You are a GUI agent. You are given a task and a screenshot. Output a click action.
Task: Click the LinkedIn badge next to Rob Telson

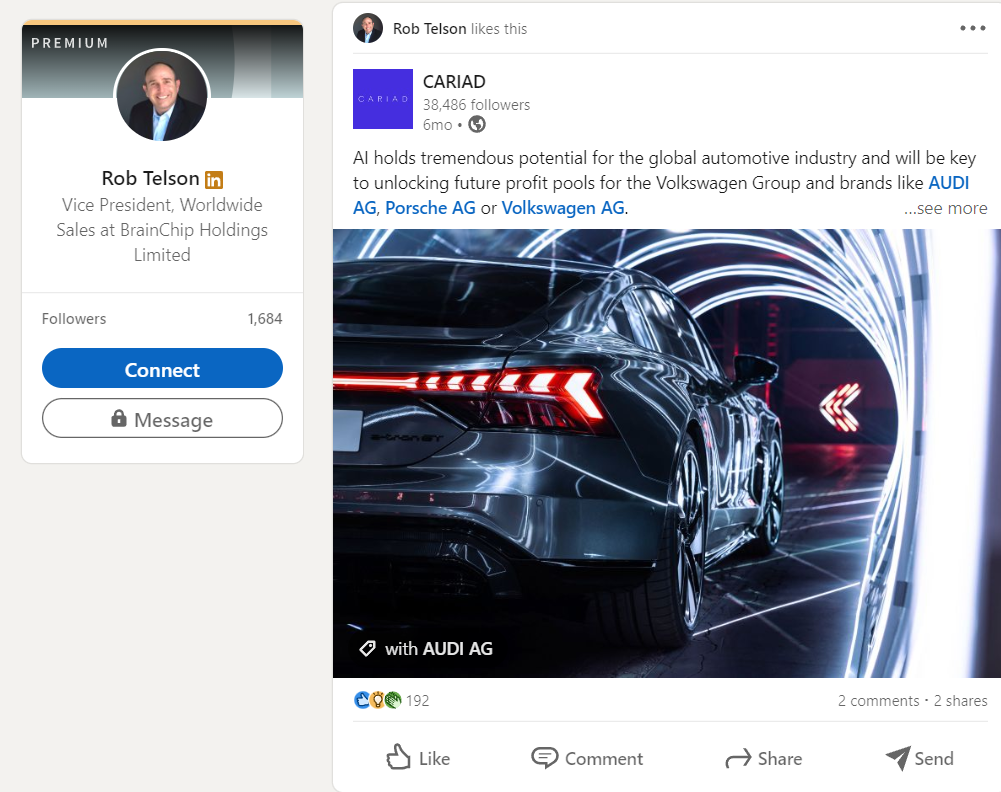pos(214,180)
